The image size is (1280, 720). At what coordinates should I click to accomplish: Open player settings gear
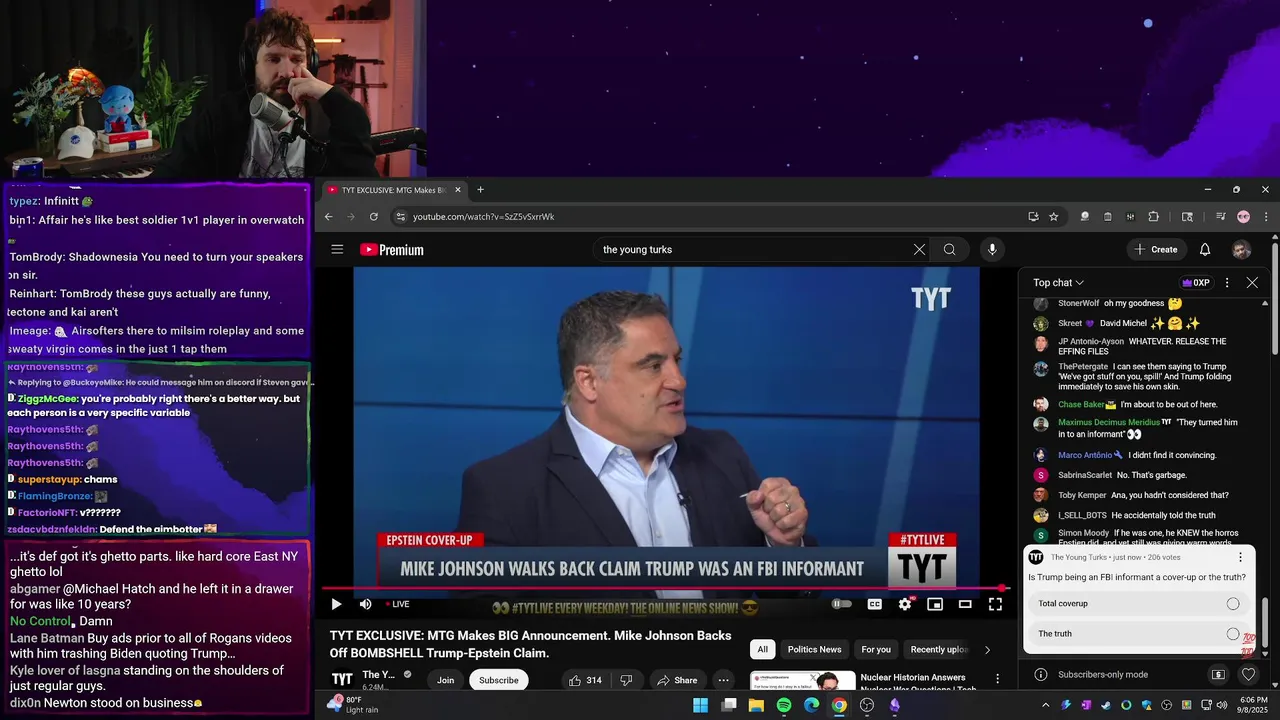click(x=905, y=604)
